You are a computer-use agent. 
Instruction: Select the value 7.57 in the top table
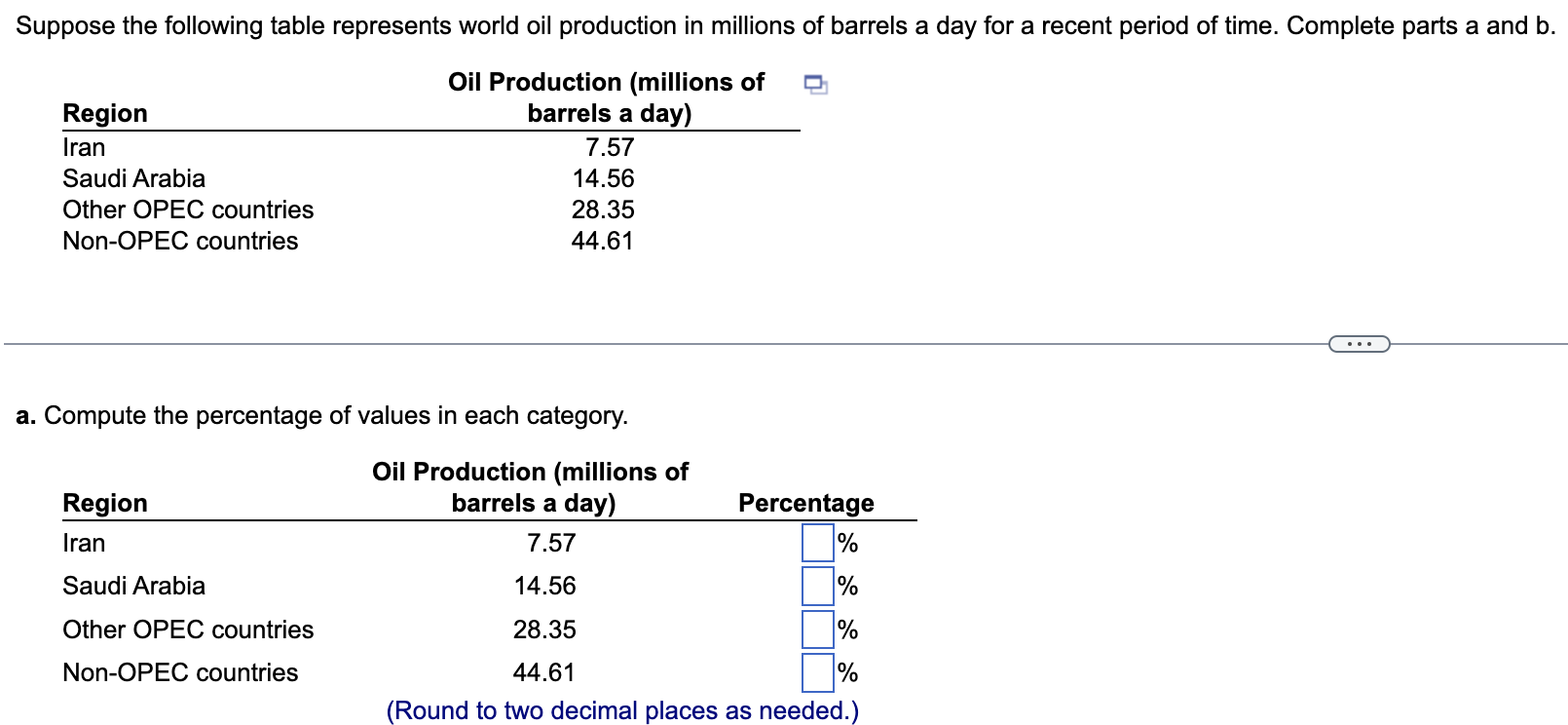tap(610, 147)
